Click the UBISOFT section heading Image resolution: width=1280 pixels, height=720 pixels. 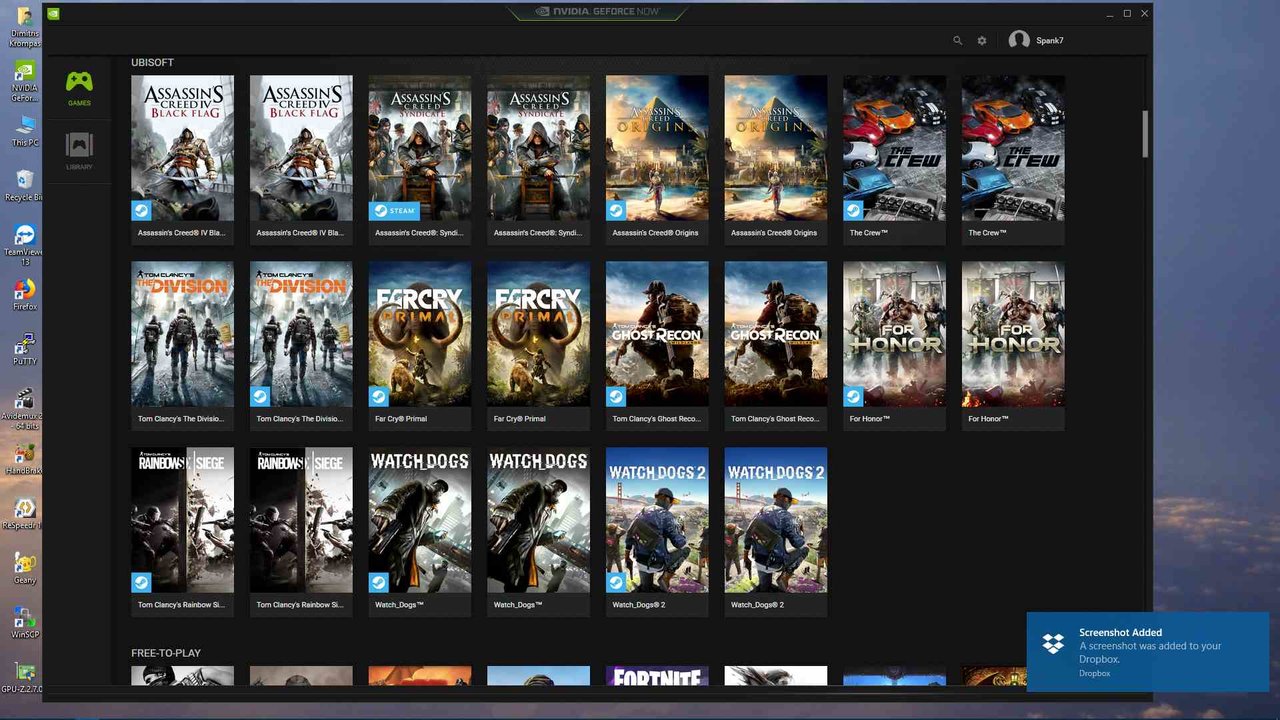(152, 62)
